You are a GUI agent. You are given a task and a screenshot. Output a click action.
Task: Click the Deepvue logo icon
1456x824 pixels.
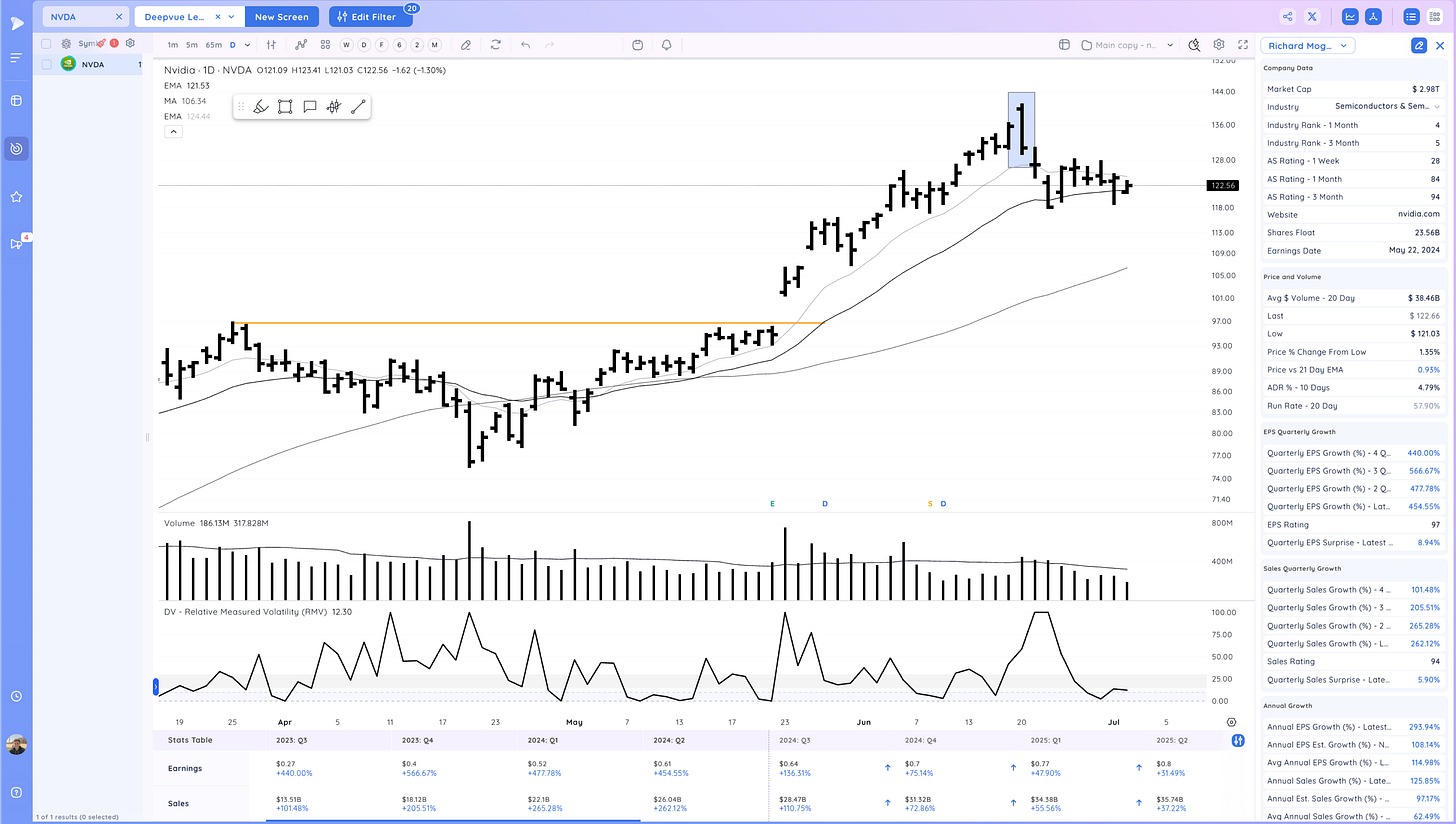pos(16,23)
